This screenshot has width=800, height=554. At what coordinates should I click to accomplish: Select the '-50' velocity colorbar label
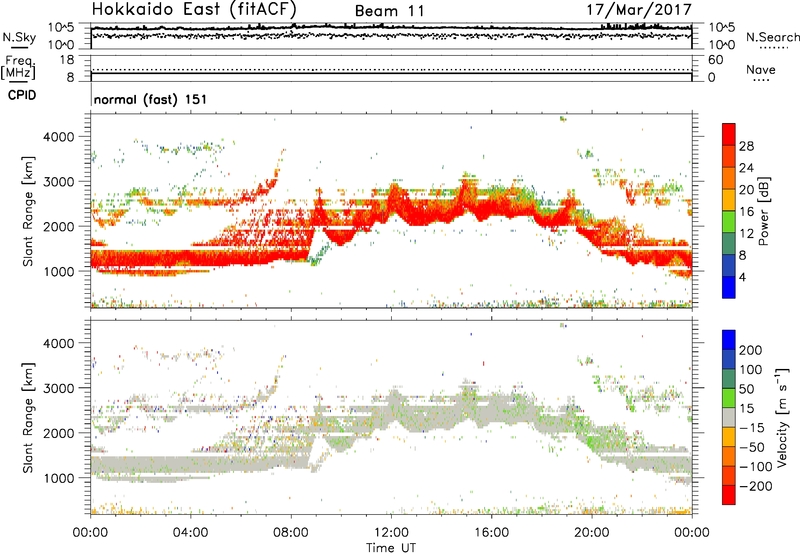tap(752, 447)
